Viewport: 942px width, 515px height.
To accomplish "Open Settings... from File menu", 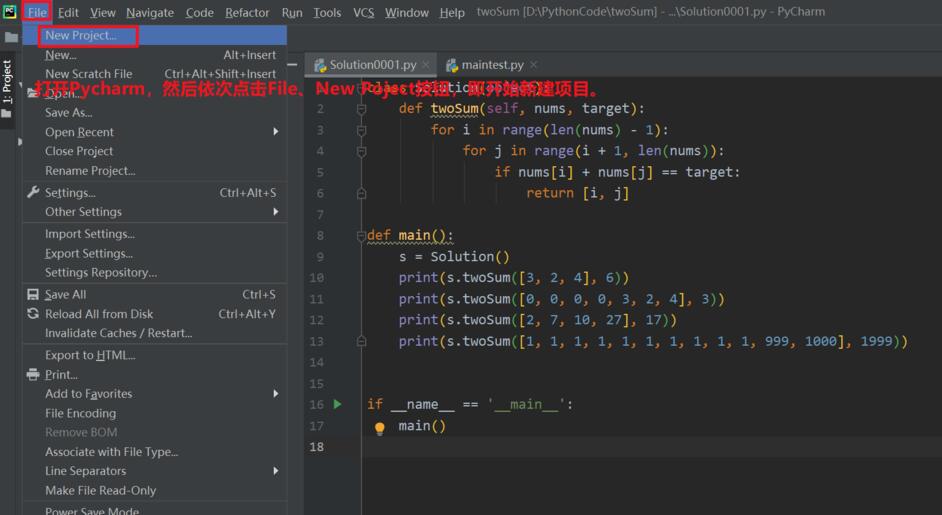I will click(x=154, y=192).
